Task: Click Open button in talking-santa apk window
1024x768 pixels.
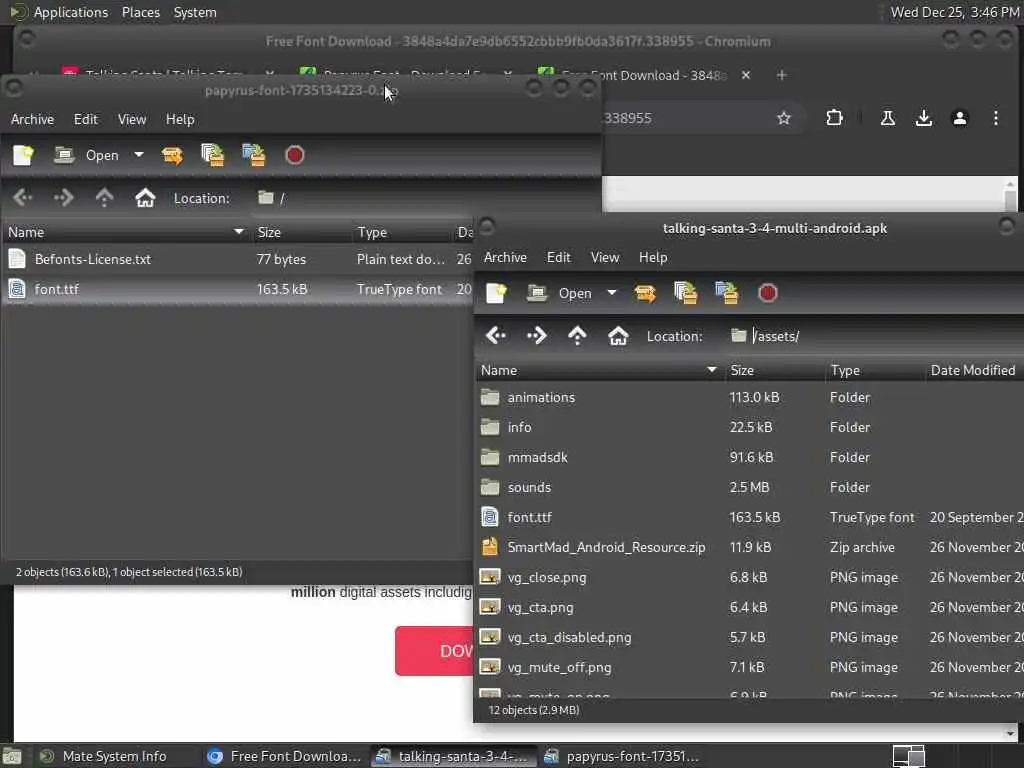Action: 559,293
